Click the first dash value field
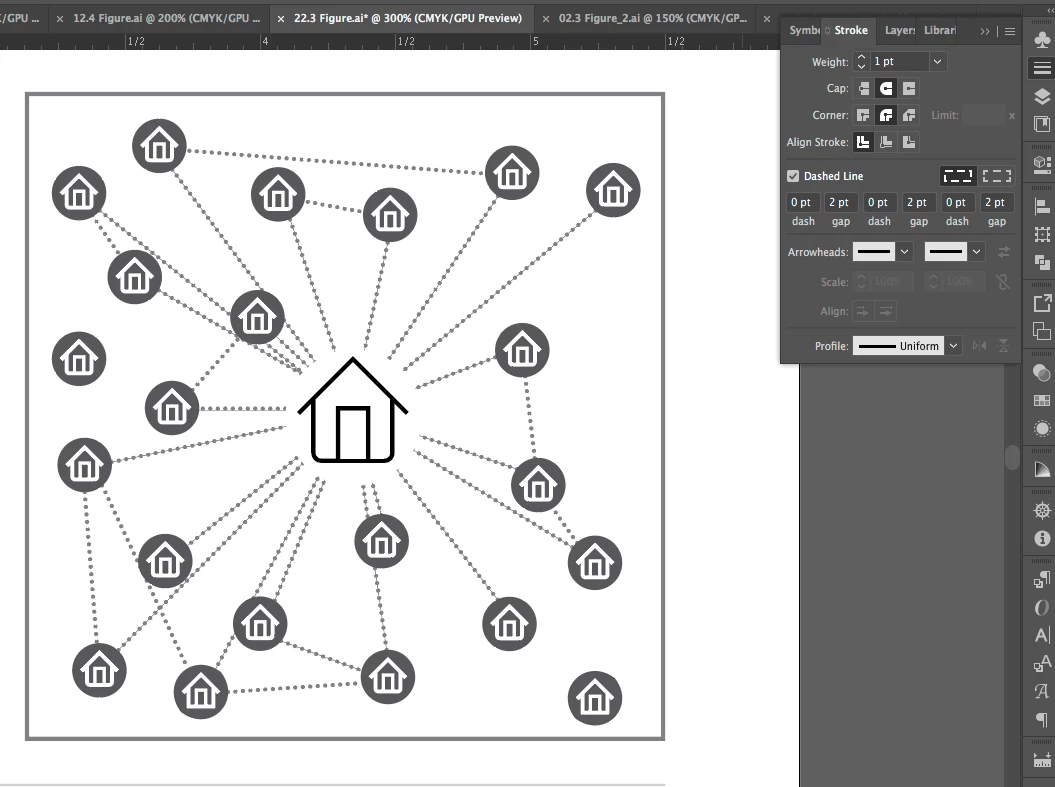 802,202
